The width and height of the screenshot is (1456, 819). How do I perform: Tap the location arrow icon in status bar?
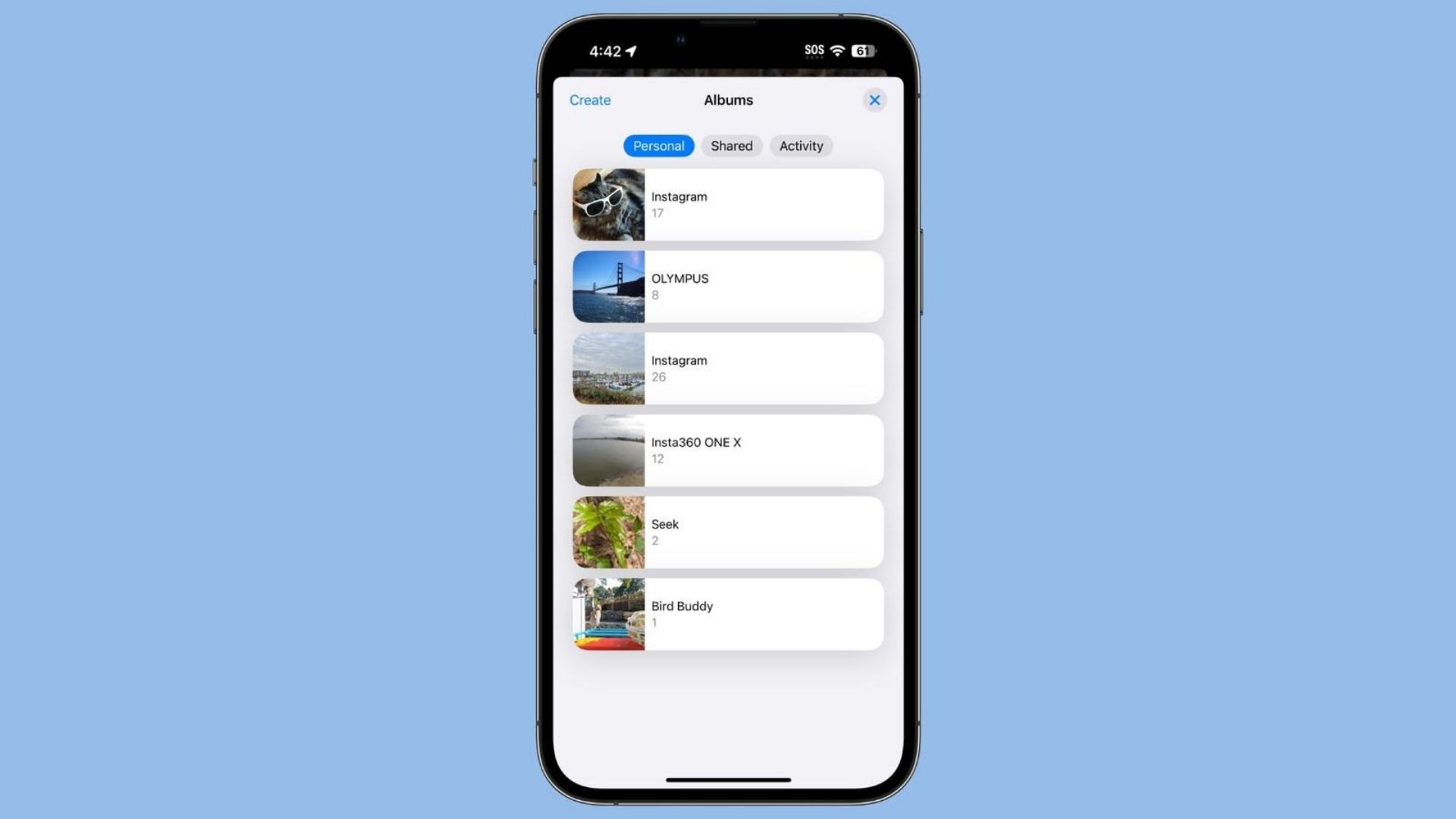(635, 51)
